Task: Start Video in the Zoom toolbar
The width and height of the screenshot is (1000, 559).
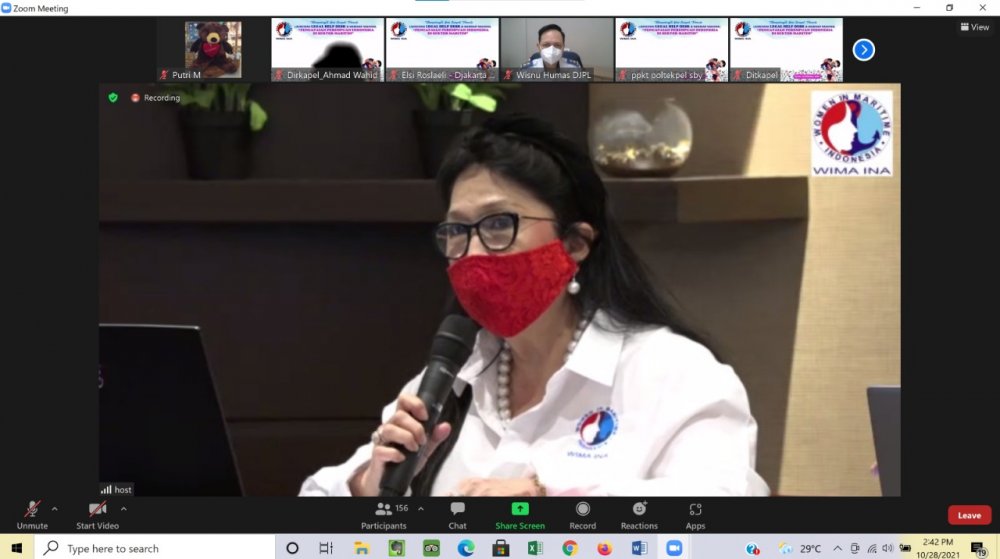Action: pos(98,515)
